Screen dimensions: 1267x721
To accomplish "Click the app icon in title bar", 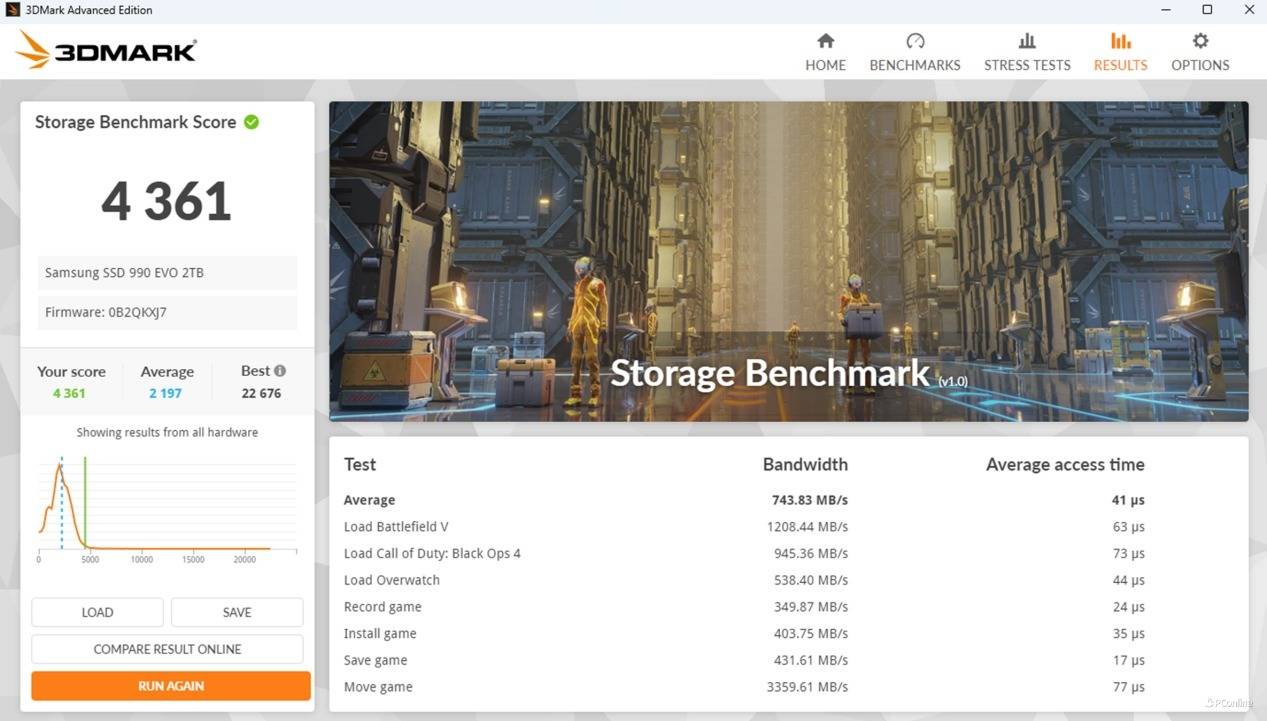I will tap(13, 10).
